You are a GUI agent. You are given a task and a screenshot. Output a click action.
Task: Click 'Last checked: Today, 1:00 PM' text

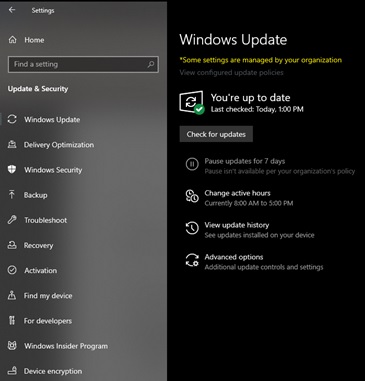click(257, 109)
